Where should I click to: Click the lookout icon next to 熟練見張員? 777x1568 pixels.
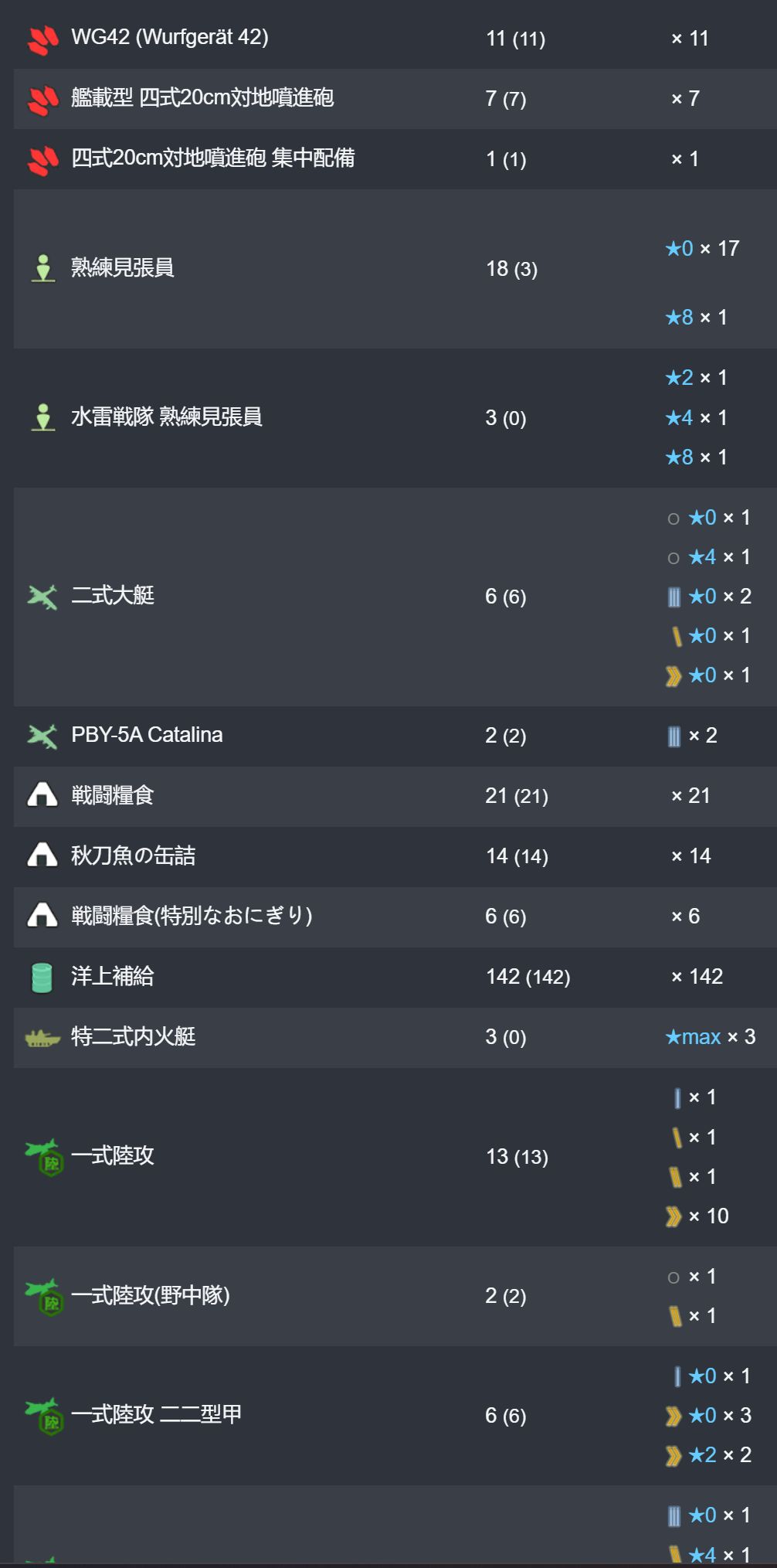click(43, 268)
